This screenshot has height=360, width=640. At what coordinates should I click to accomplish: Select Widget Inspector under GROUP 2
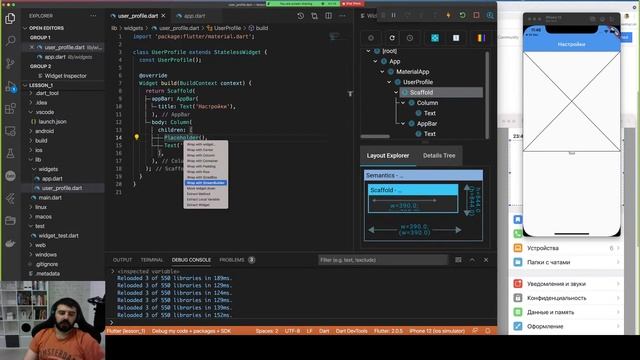coord(65,76)
